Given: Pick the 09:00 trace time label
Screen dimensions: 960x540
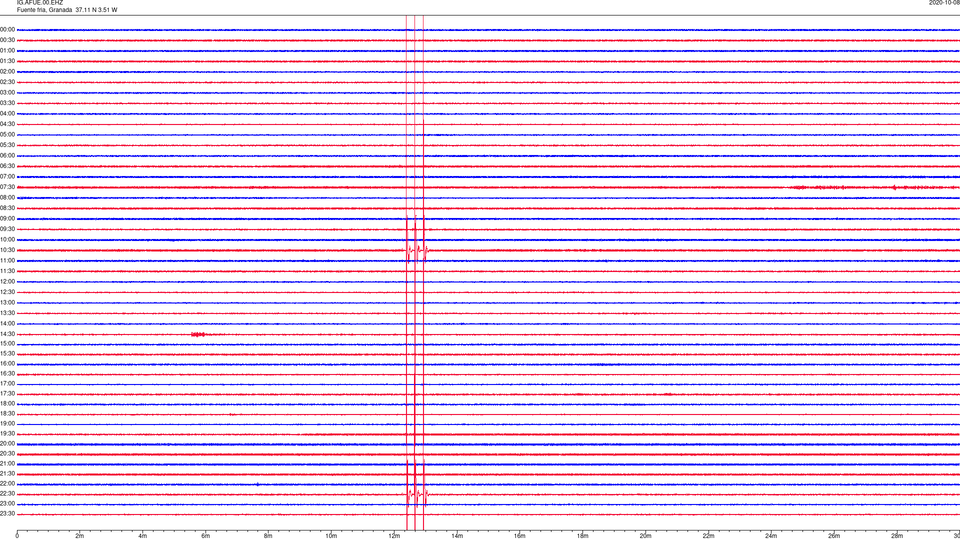Looking at the screenshot, I should [7, 219].
